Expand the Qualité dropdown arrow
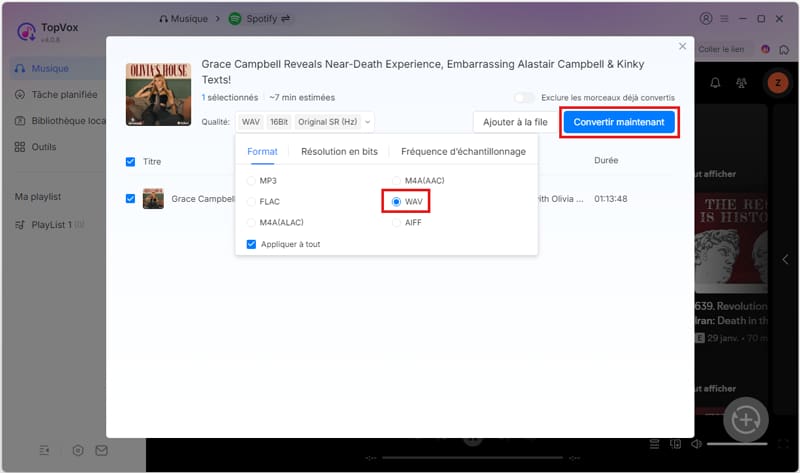 pyautogui.click(x=368, y=122)
